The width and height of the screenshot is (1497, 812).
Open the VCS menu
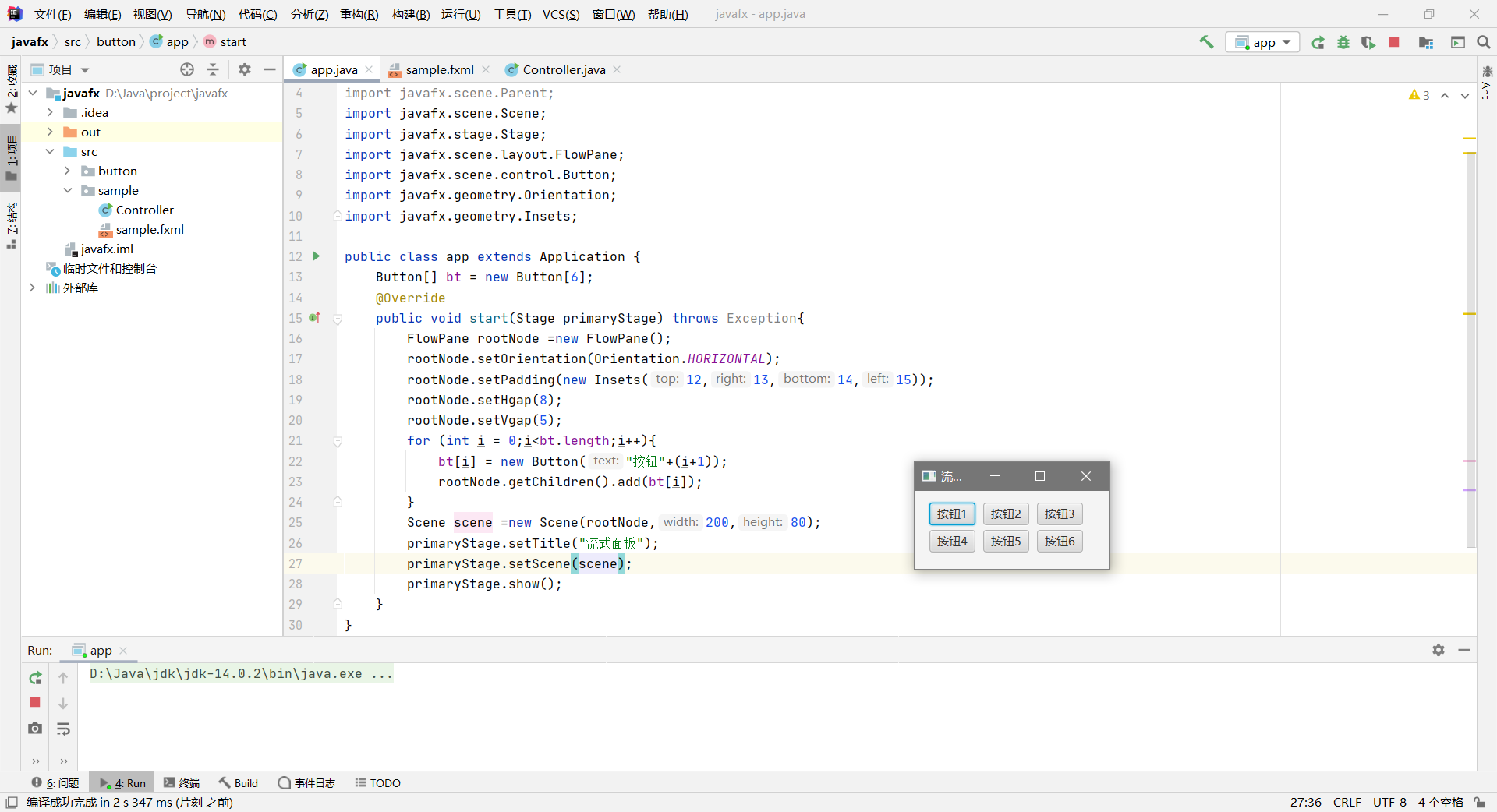[561, 14]
